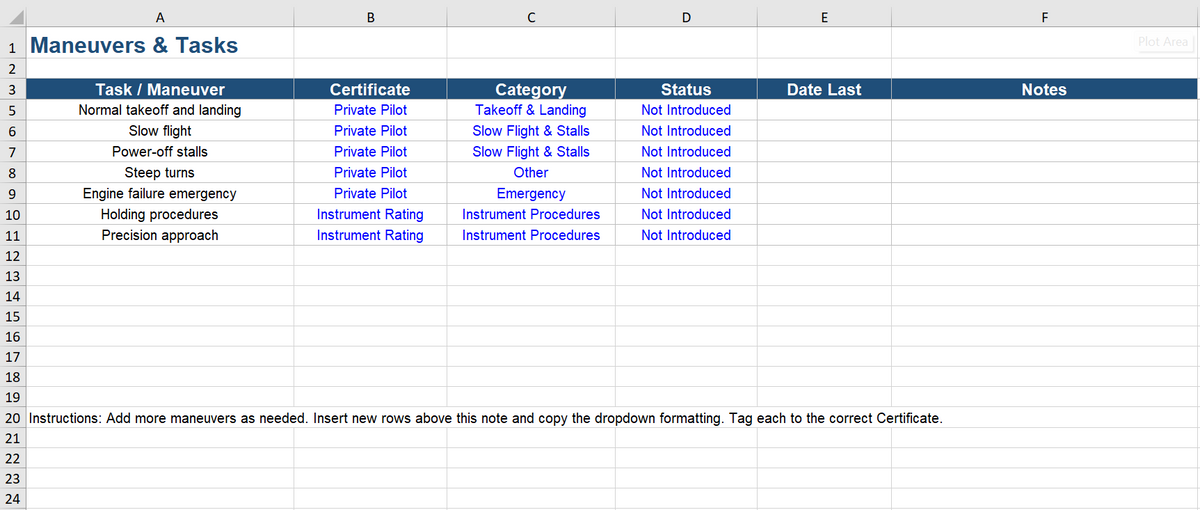The height and width of the screenshot is (510, 1200).
Task: Click Notes cell for Engine failure emergency
Action: click(x=1044, y=193)
